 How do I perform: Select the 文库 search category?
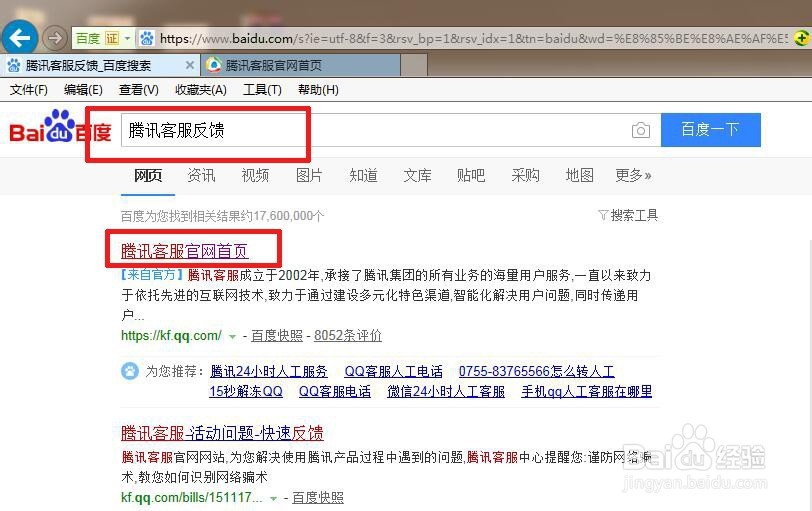click(x=417, y=176)
